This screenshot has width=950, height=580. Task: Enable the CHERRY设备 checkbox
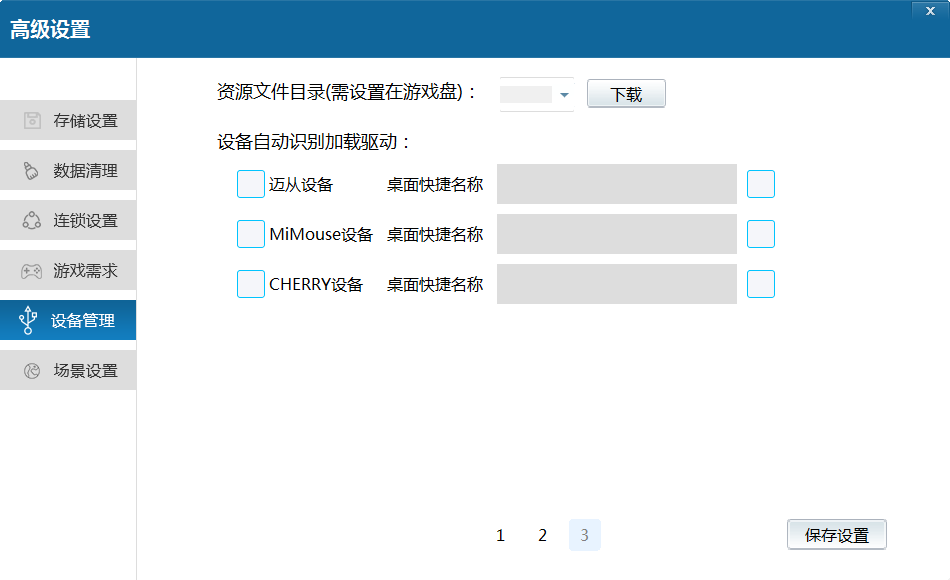[250, 284]
